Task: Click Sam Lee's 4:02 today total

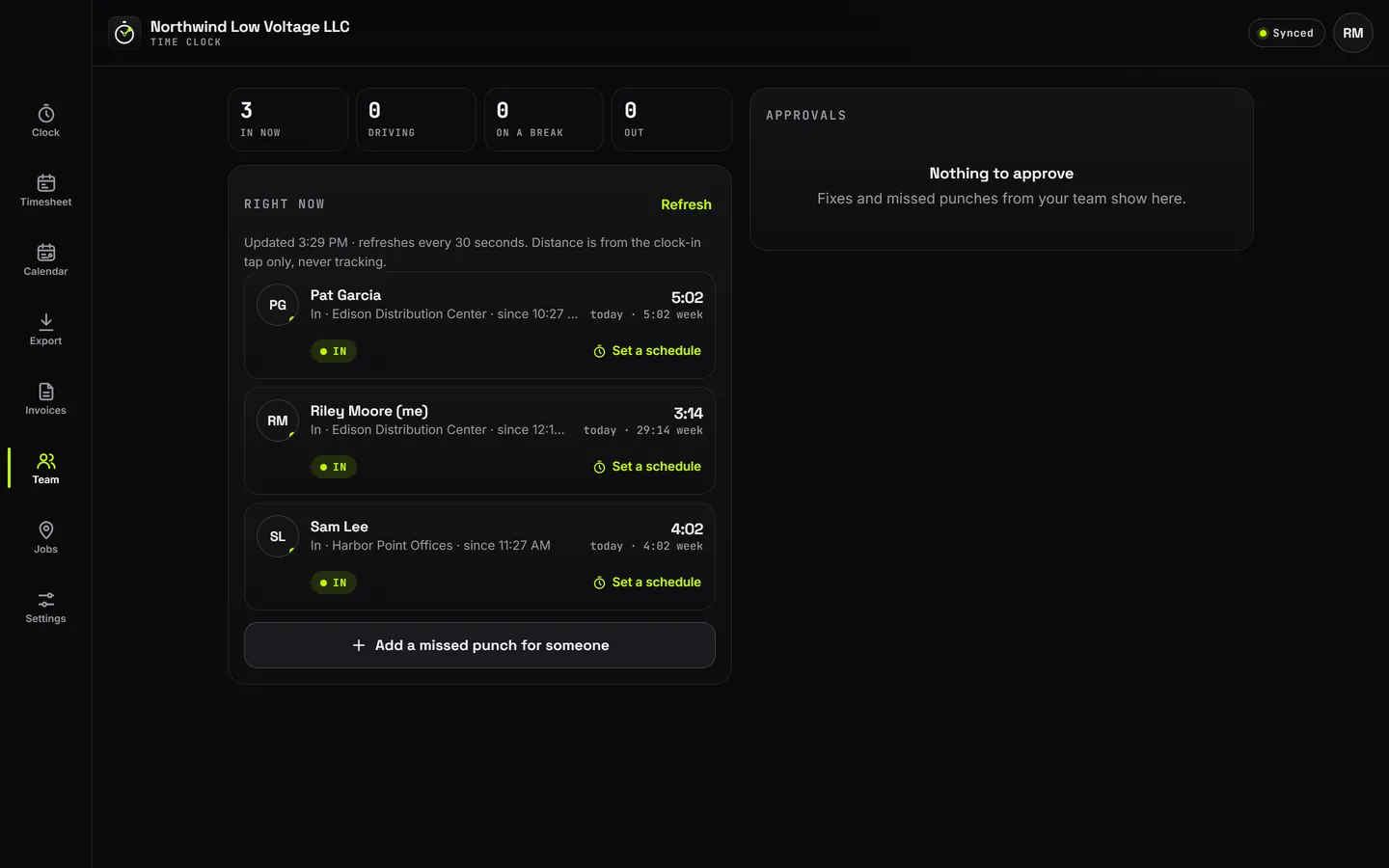Action: [x=687, y=529]
